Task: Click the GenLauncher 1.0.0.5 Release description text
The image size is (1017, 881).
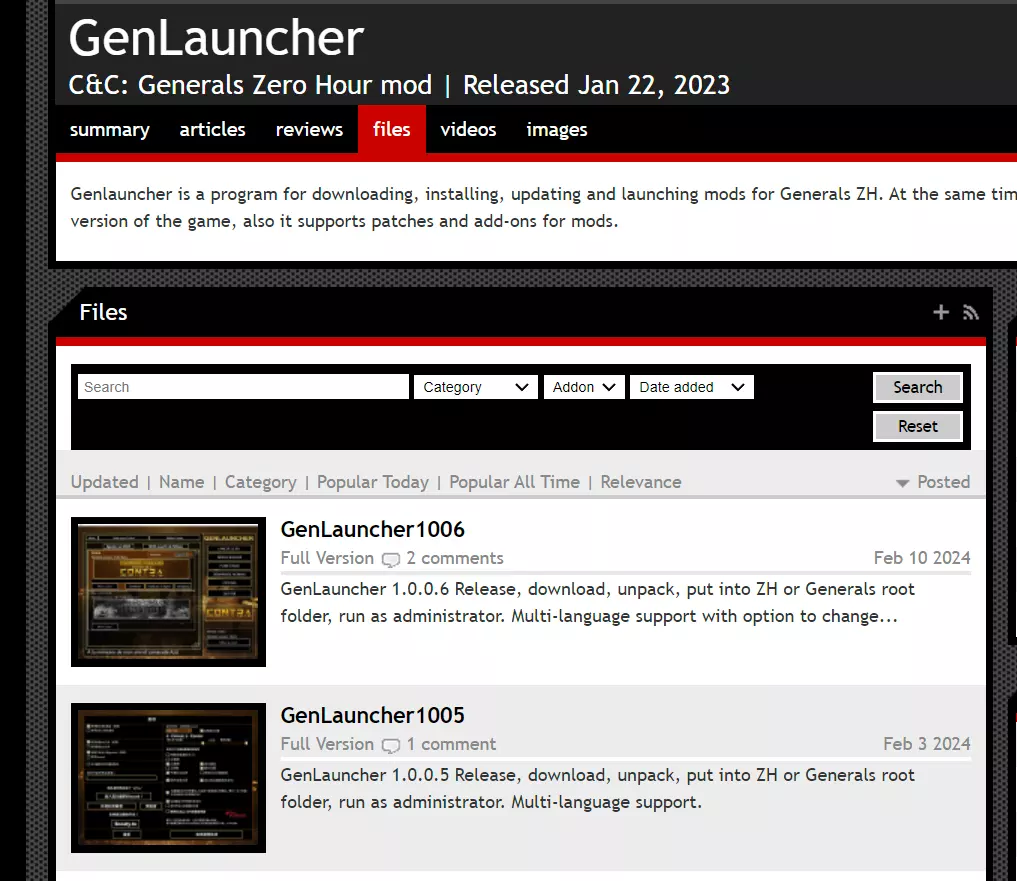Action: (597, 789)
